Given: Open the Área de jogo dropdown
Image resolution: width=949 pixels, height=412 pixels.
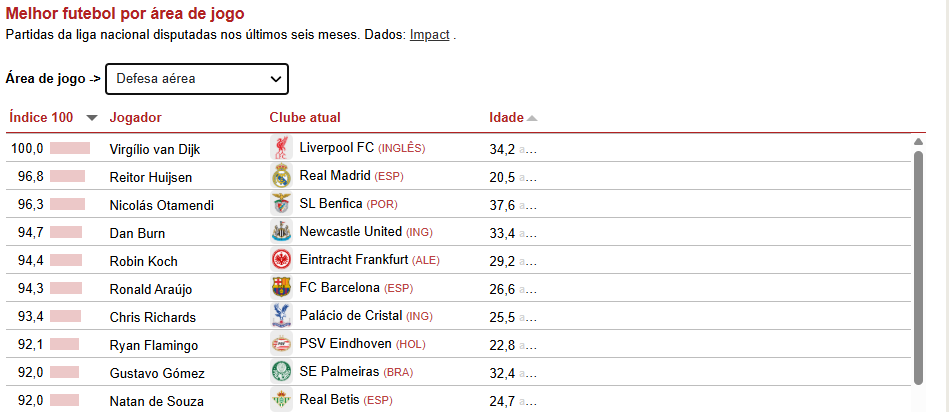Looking at the screenshot, I should pos(196,78).
